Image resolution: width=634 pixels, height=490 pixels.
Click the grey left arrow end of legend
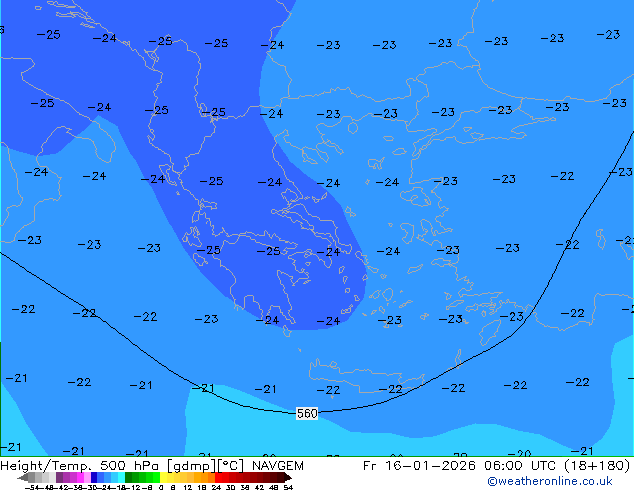(23, 477)
